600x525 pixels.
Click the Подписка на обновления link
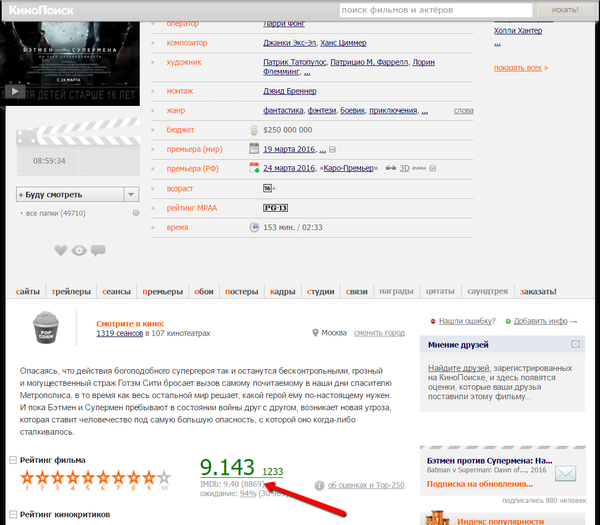click(x=479, y=484)
